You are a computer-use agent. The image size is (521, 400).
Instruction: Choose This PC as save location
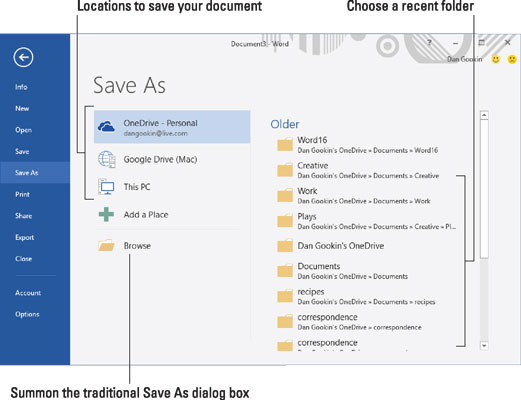click(x=137, y=187)
